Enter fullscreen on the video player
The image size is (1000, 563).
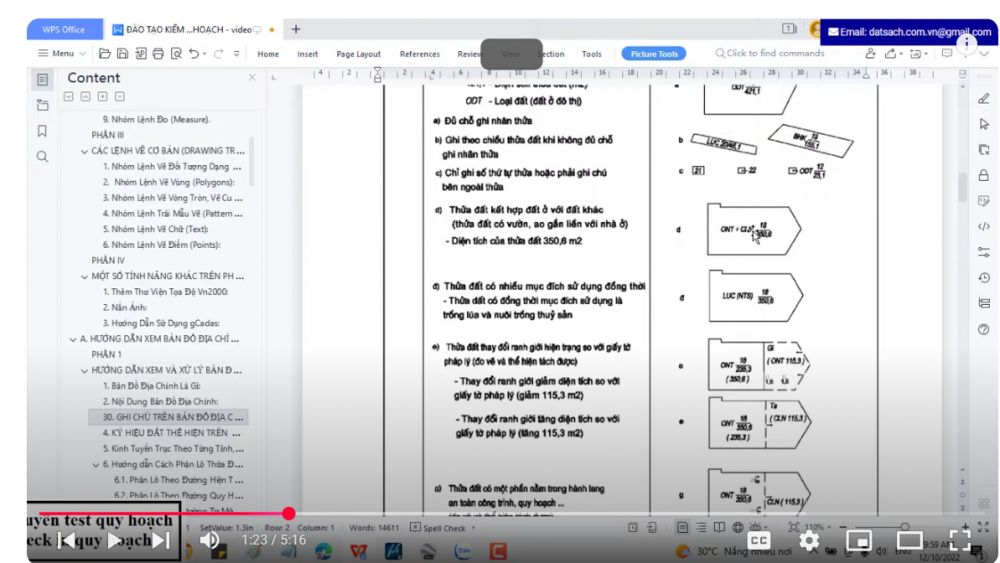(960, 541)
